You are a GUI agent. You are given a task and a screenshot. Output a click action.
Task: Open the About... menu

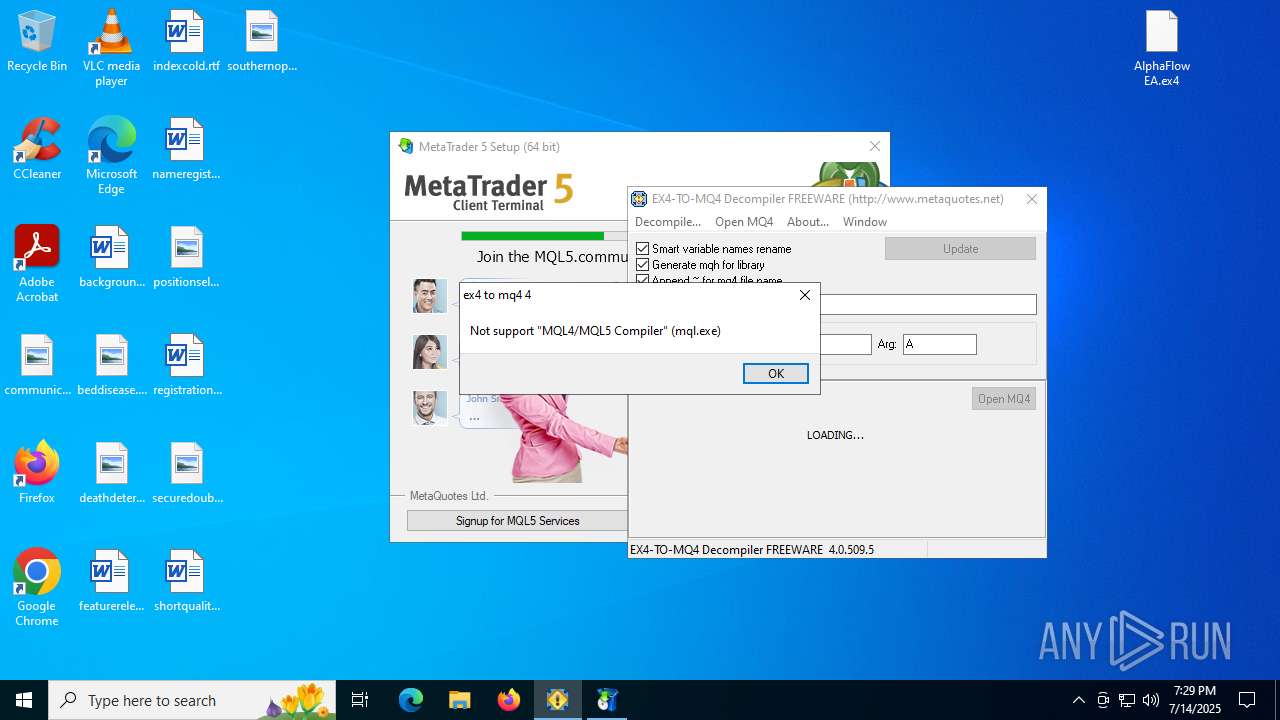[808, 222]
